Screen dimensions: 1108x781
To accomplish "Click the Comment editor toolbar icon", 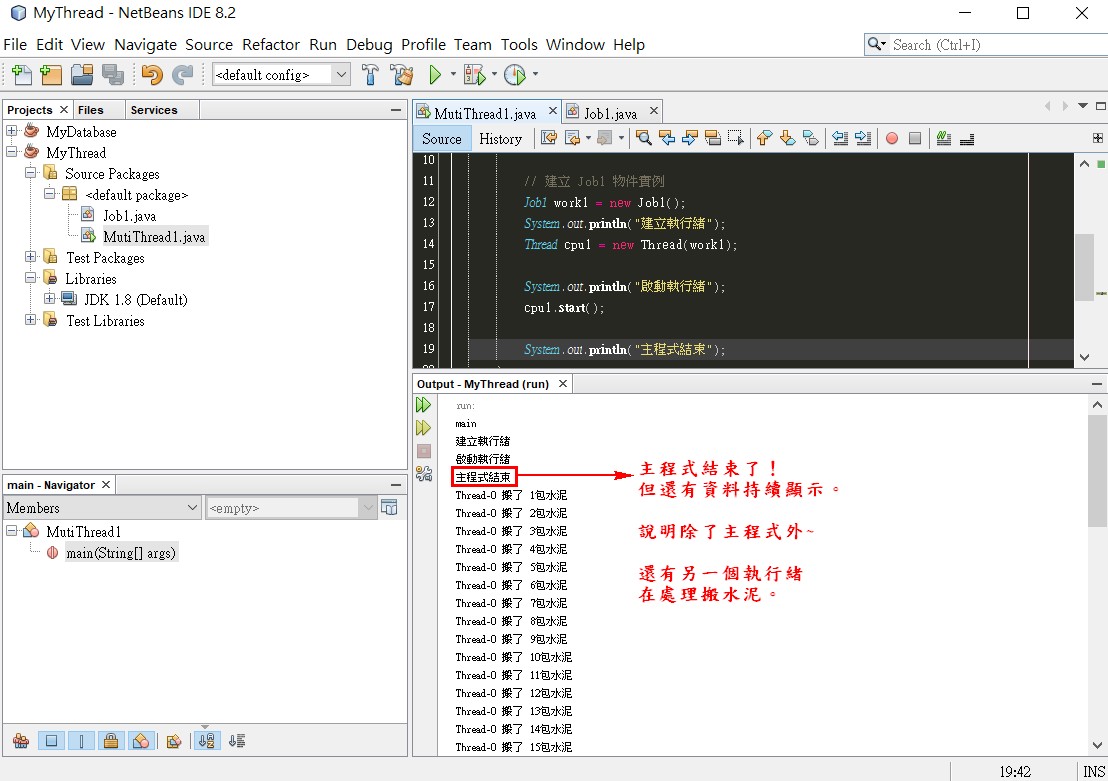I will (x=943, y=139).
